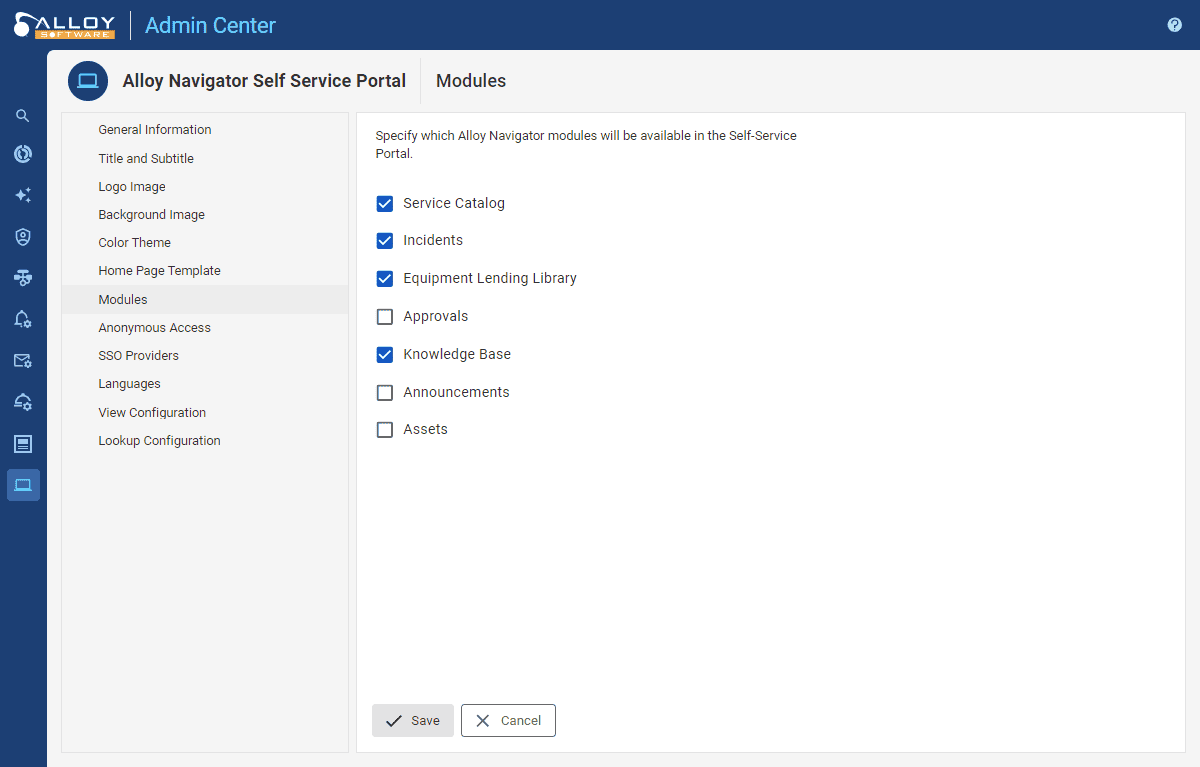Screen dimensions: 1200x767
Task: Click the Equipment Lending Library label
Action: coord(490,279)
